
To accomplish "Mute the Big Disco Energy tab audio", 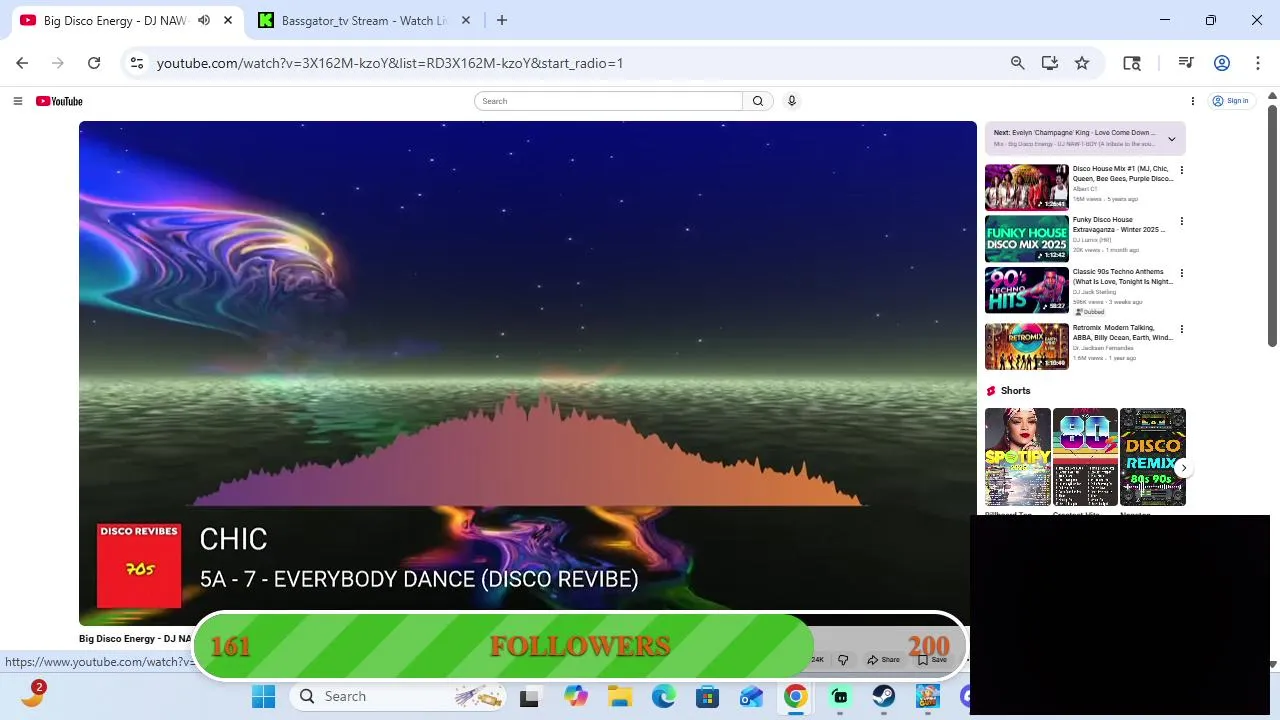I will 204,20.
